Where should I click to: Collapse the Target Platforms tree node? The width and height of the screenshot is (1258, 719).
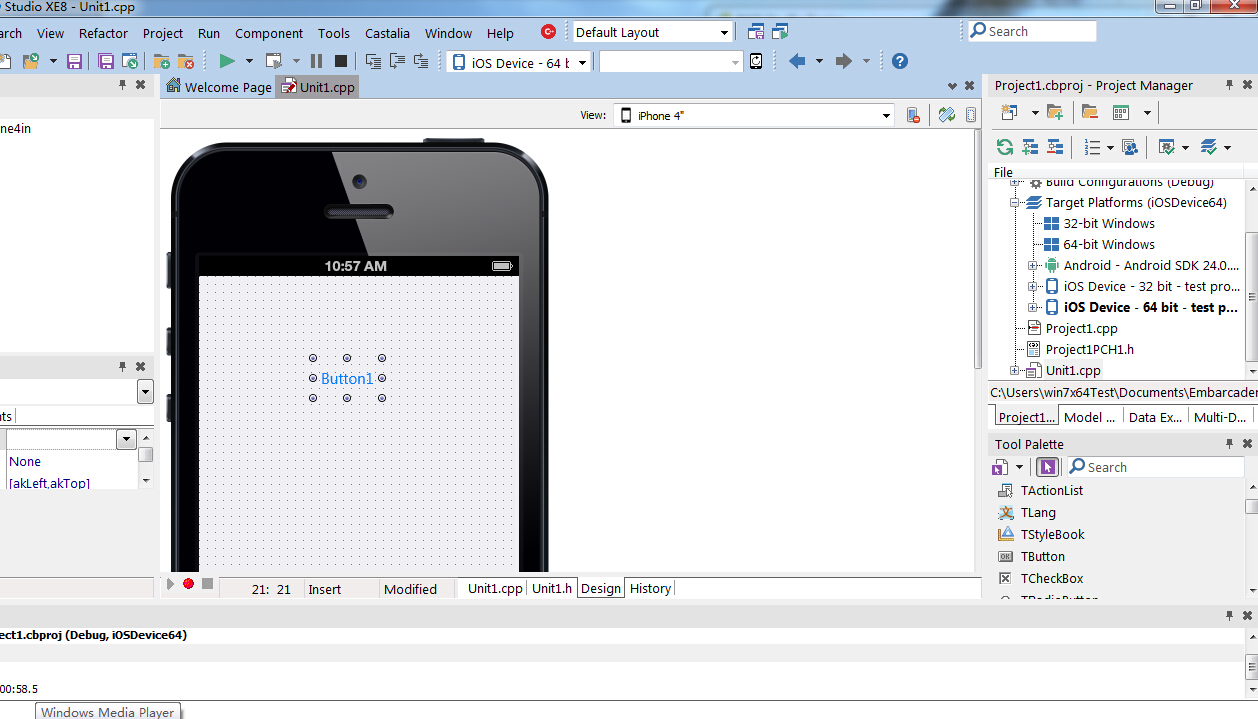1014,202
